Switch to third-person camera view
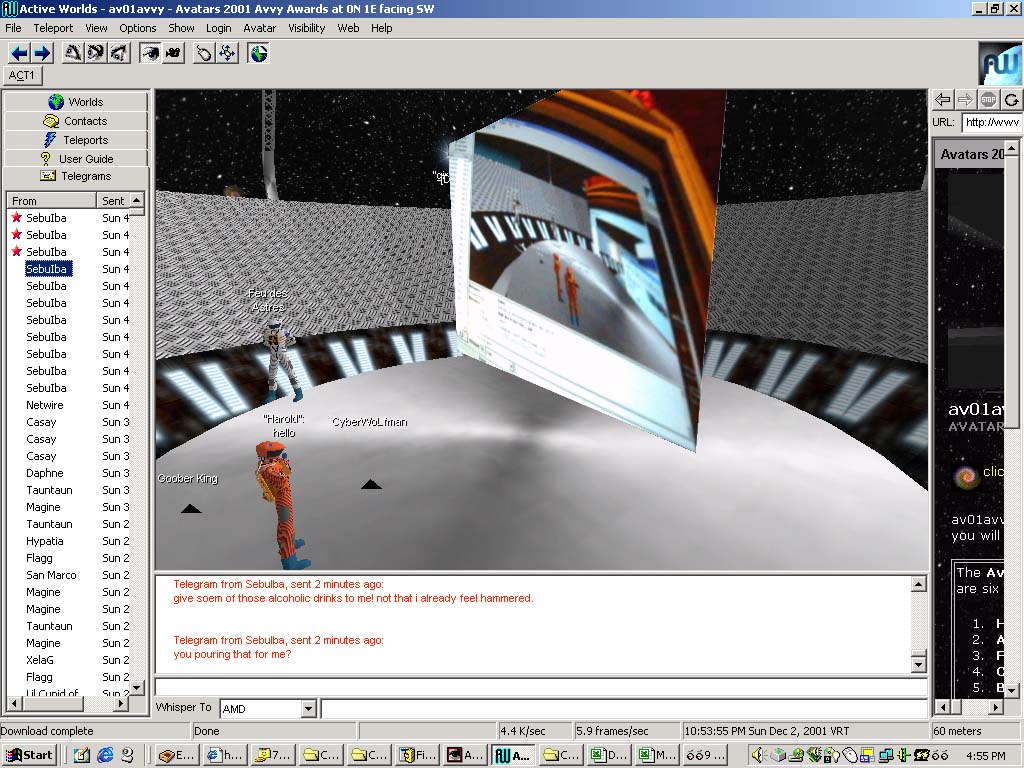 [x=173, y=53]
